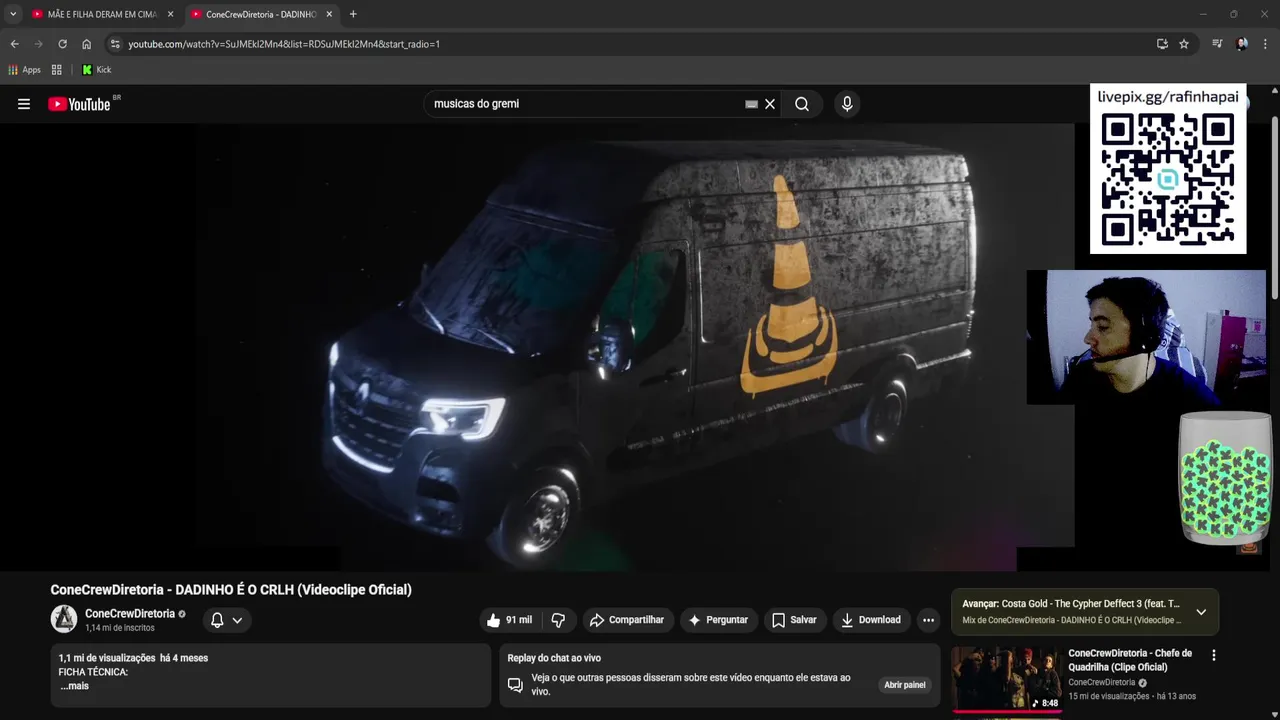Open the on-screen keyboard icon in search box
1280x720 pixels.
point(751,104)
